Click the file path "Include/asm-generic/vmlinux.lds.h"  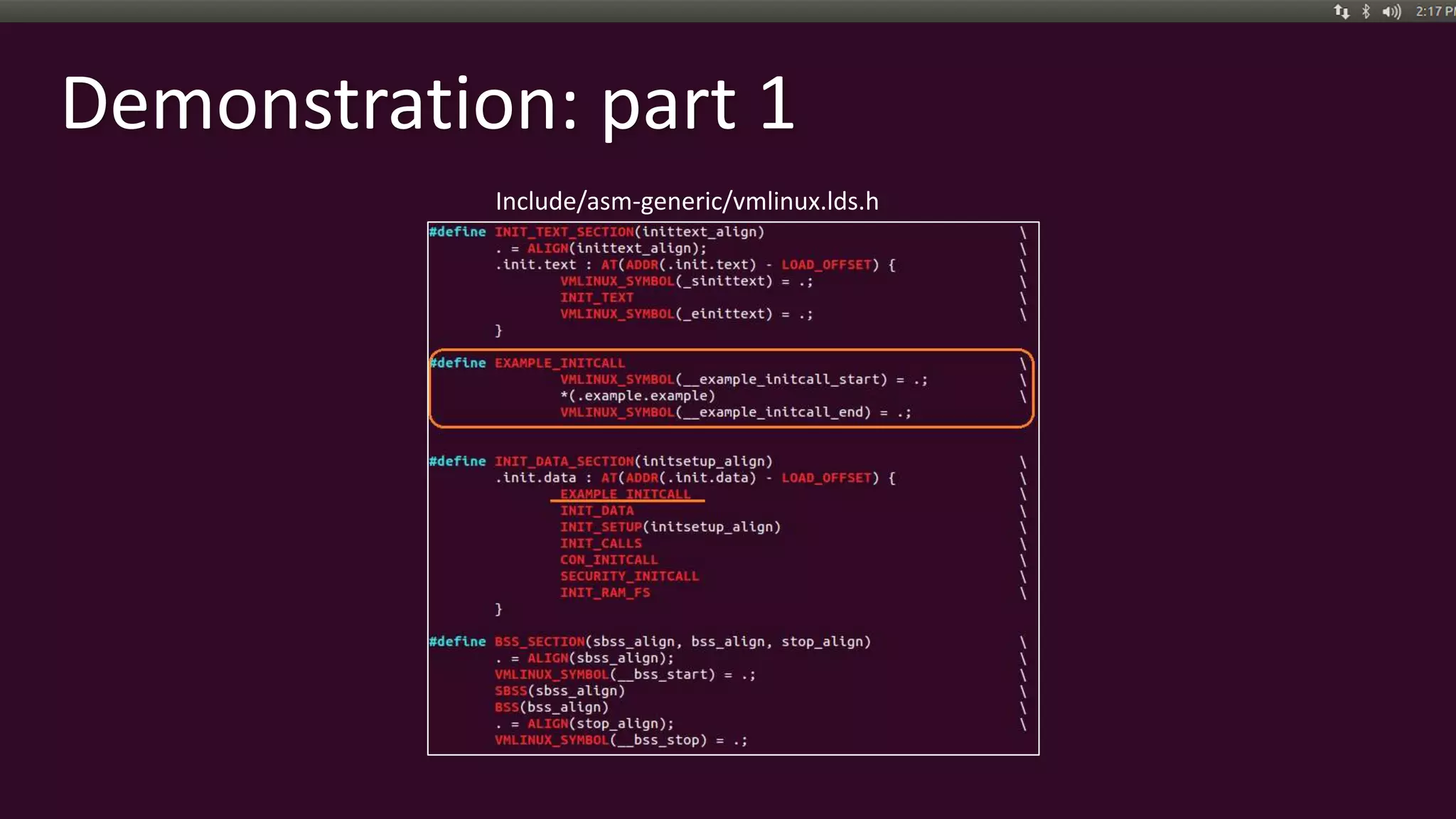[x=687, y=201]
